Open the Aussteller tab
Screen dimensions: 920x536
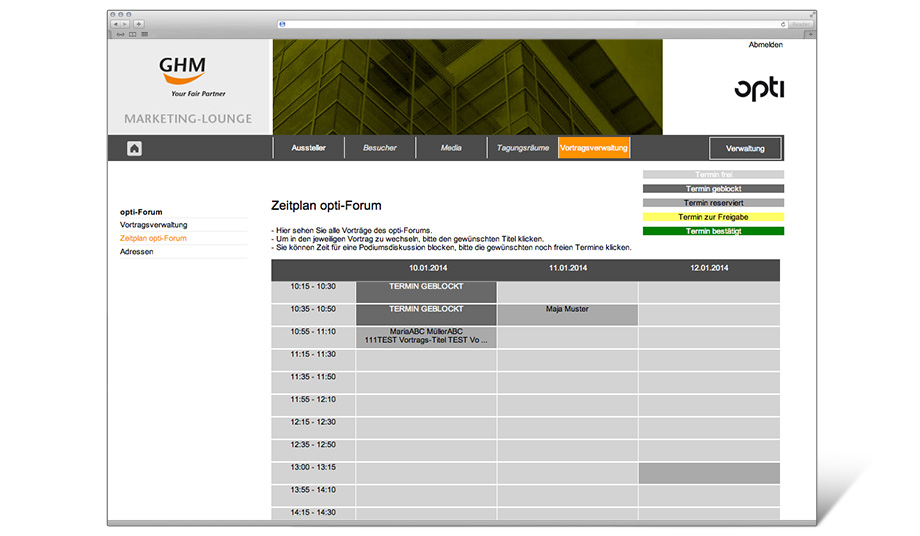308,148
